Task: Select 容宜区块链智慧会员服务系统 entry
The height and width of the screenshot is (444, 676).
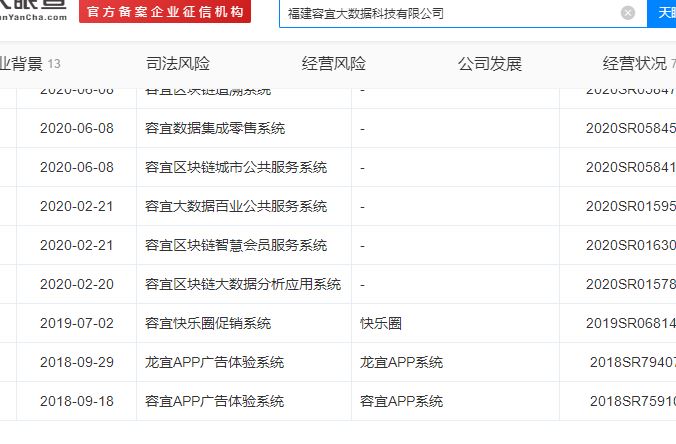Action: [x=236, y=245]
